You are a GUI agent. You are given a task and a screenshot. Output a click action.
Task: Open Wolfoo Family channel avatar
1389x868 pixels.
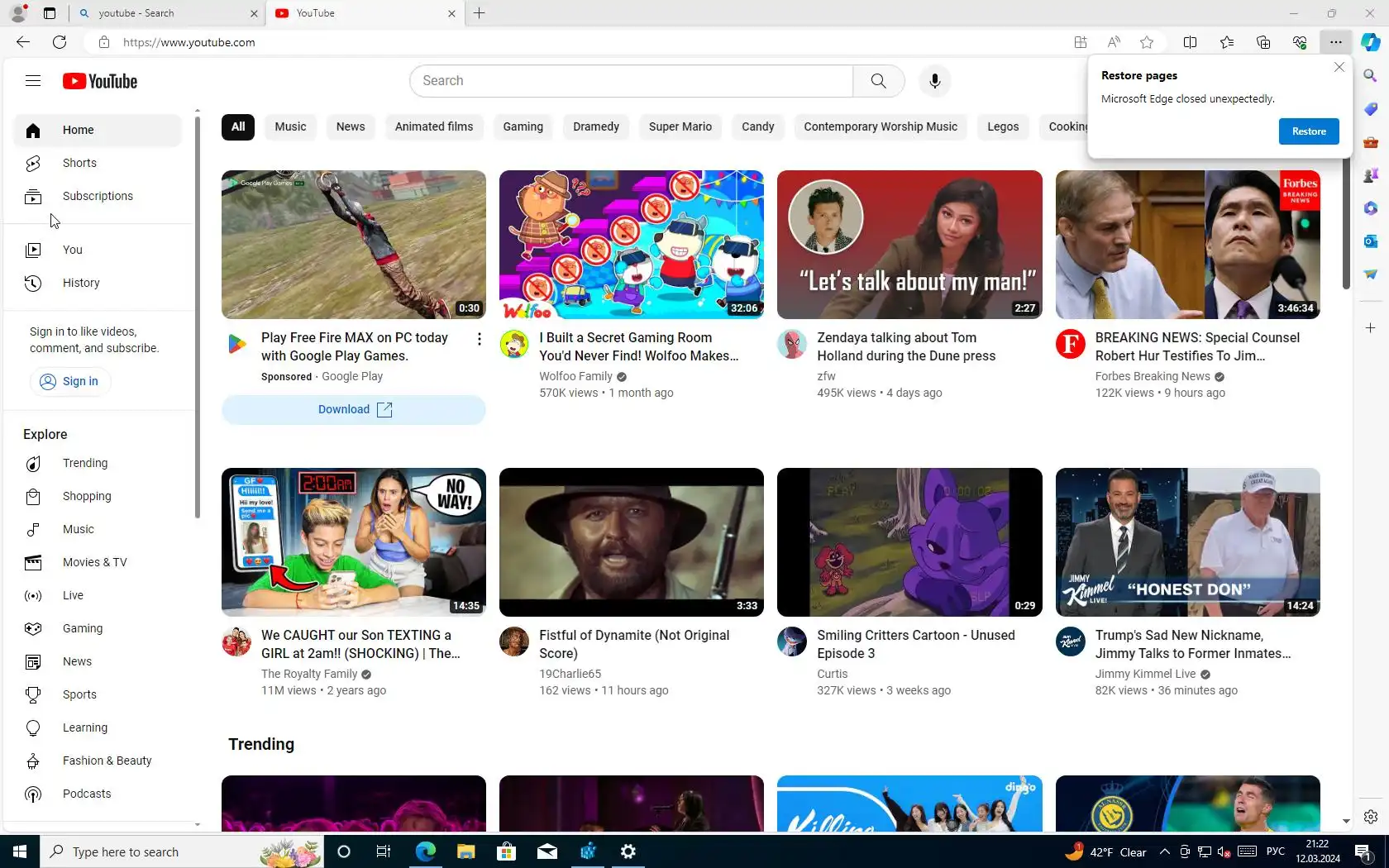tap(514, 344)
